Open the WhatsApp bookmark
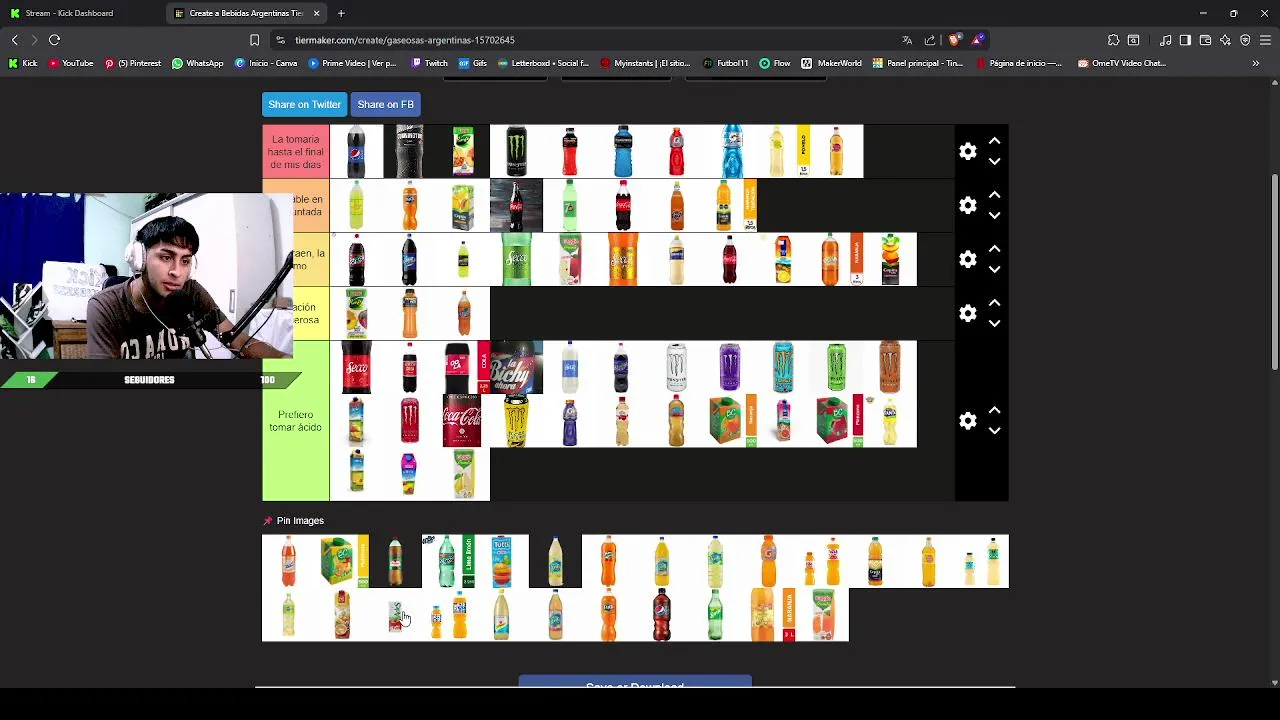 198,63
